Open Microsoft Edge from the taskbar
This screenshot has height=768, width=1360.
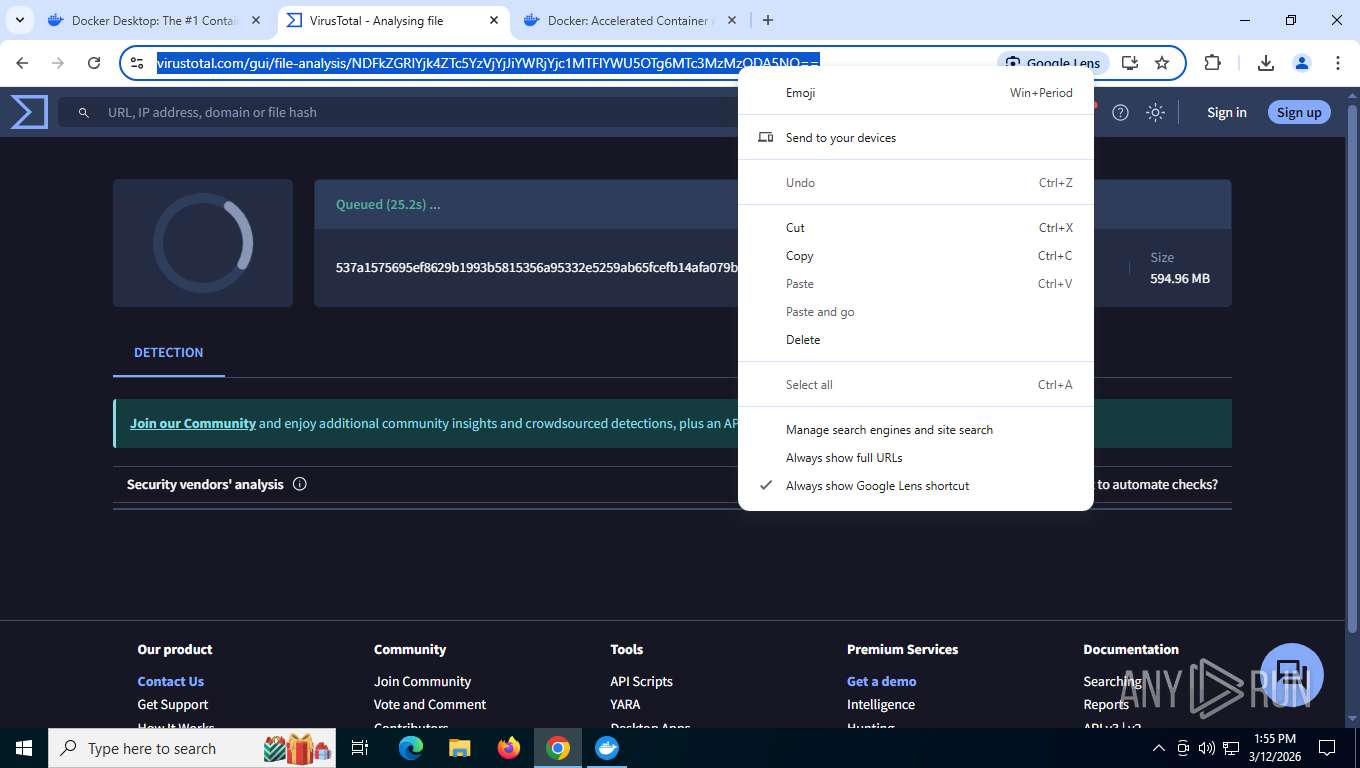pos(410,748)
